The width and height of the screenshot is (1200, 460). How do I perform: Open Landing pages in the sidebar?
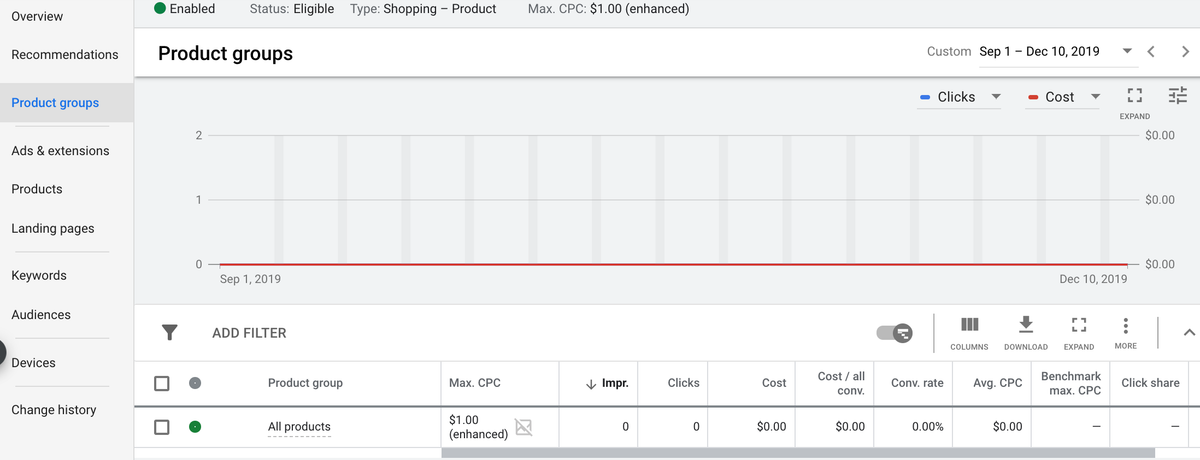click(53, 228)
